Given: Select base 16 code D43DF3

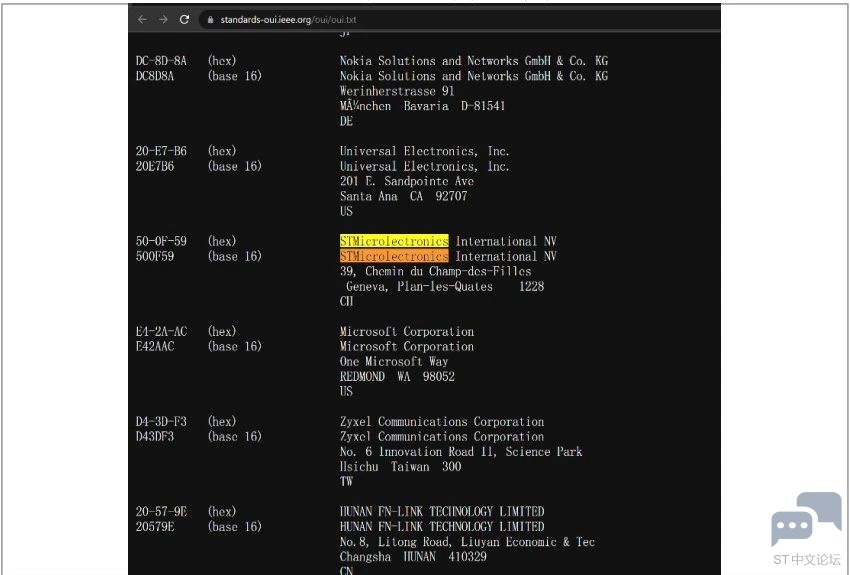Looking at the screenshot, I should coord(155,436).
